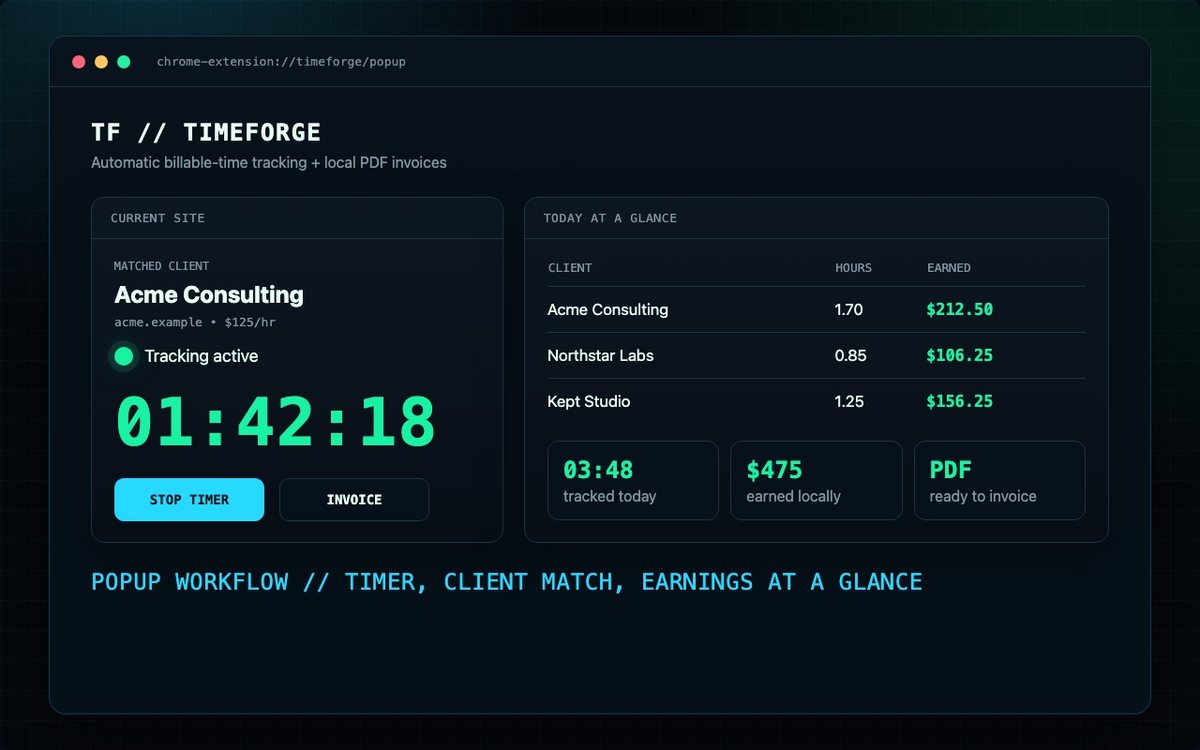Open the PDF ready to invoice card
The image size is (1200, 750).
[1000, 481]
